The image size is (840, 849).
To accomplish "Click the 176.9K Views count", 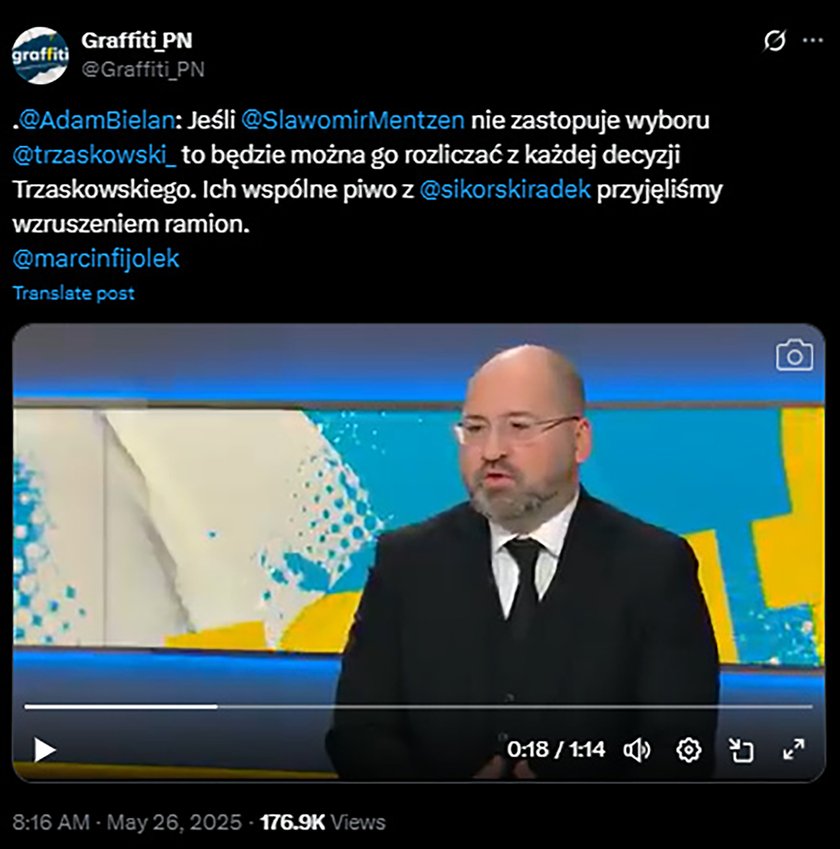I will point(323,822).
